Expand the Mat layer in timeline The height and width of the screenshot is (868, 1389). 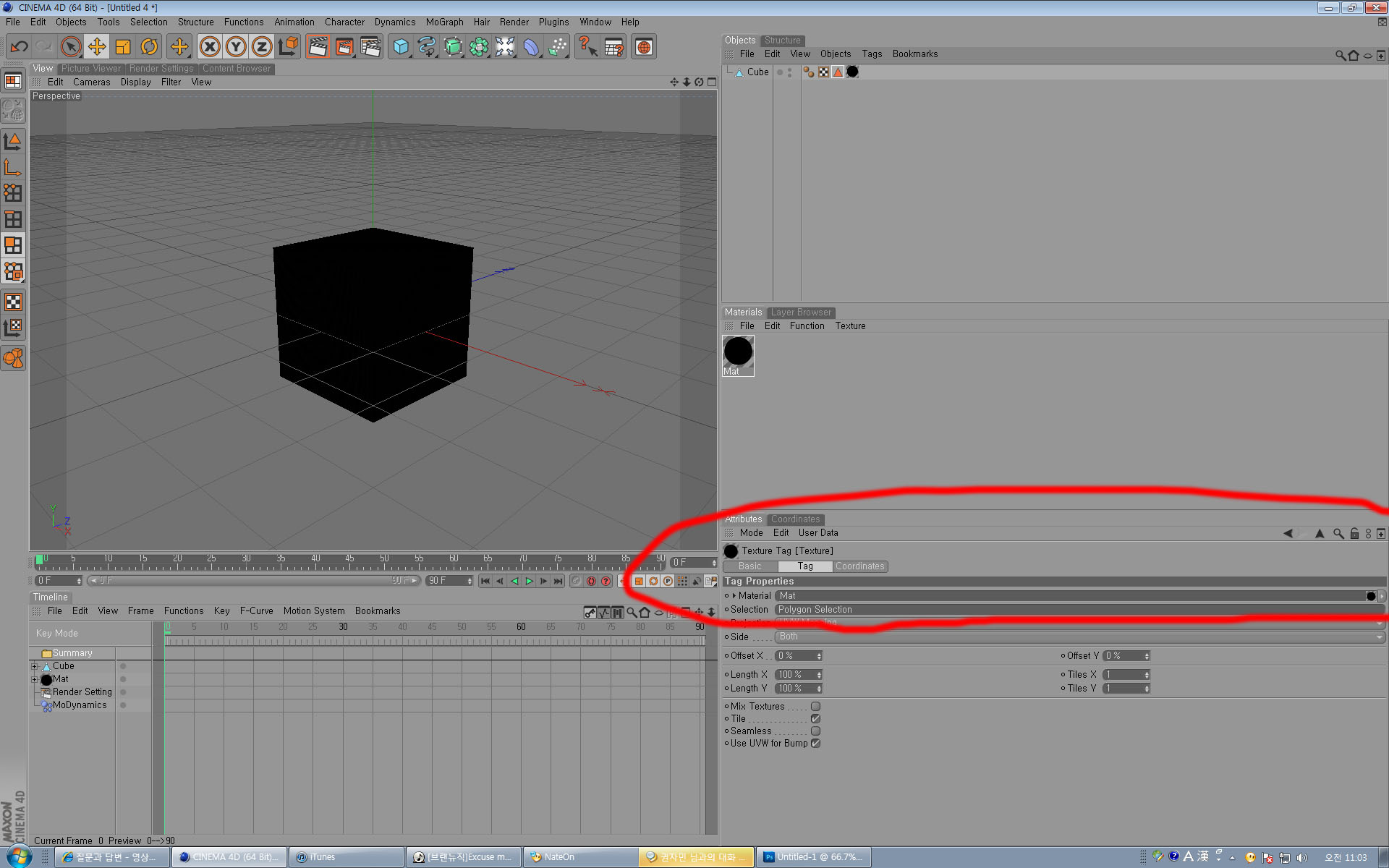(x=35, y=679)
